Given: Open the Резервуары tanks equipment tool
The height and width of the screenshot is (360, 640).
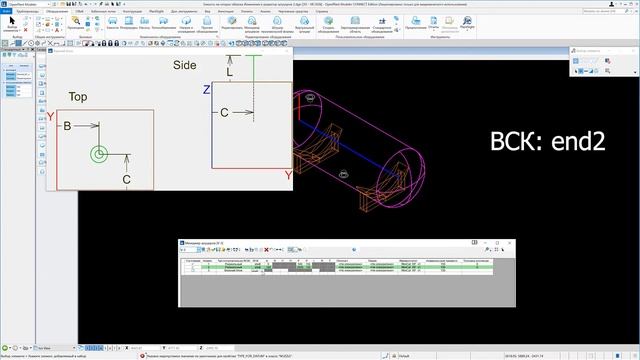Looking at the screenshot, I should point(129,23).
